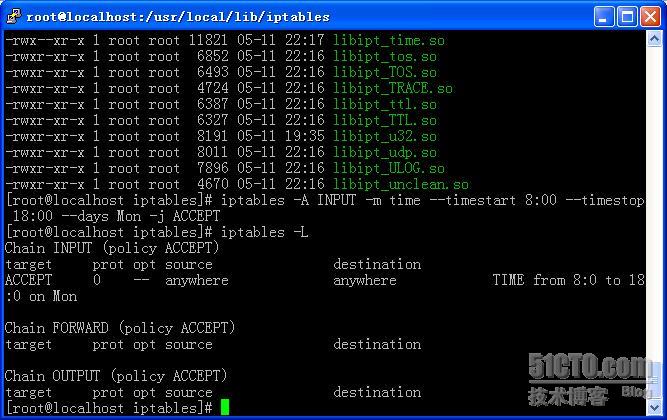Click the source value anywhere in ACCEPT rule
Viewport: 667px width, 420px height.
pos(197,280)
